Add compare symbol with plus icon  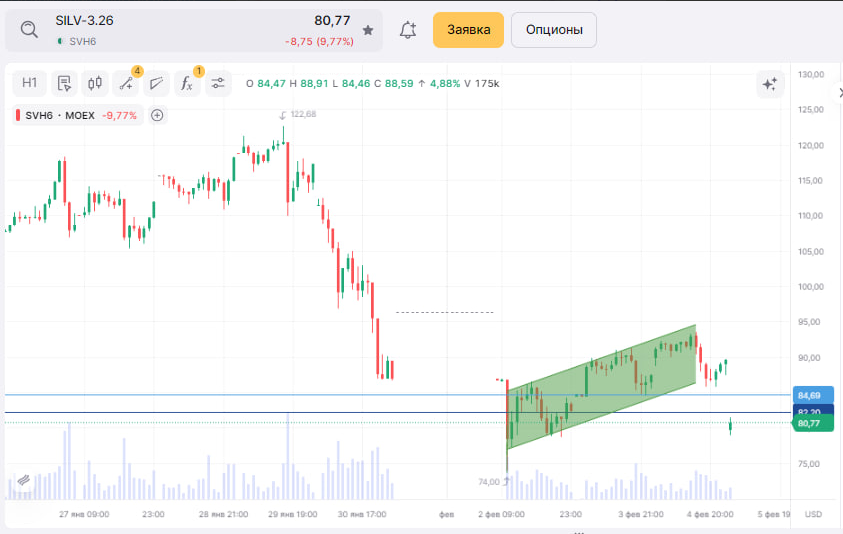pyautogui.click(x=157, y=115)
